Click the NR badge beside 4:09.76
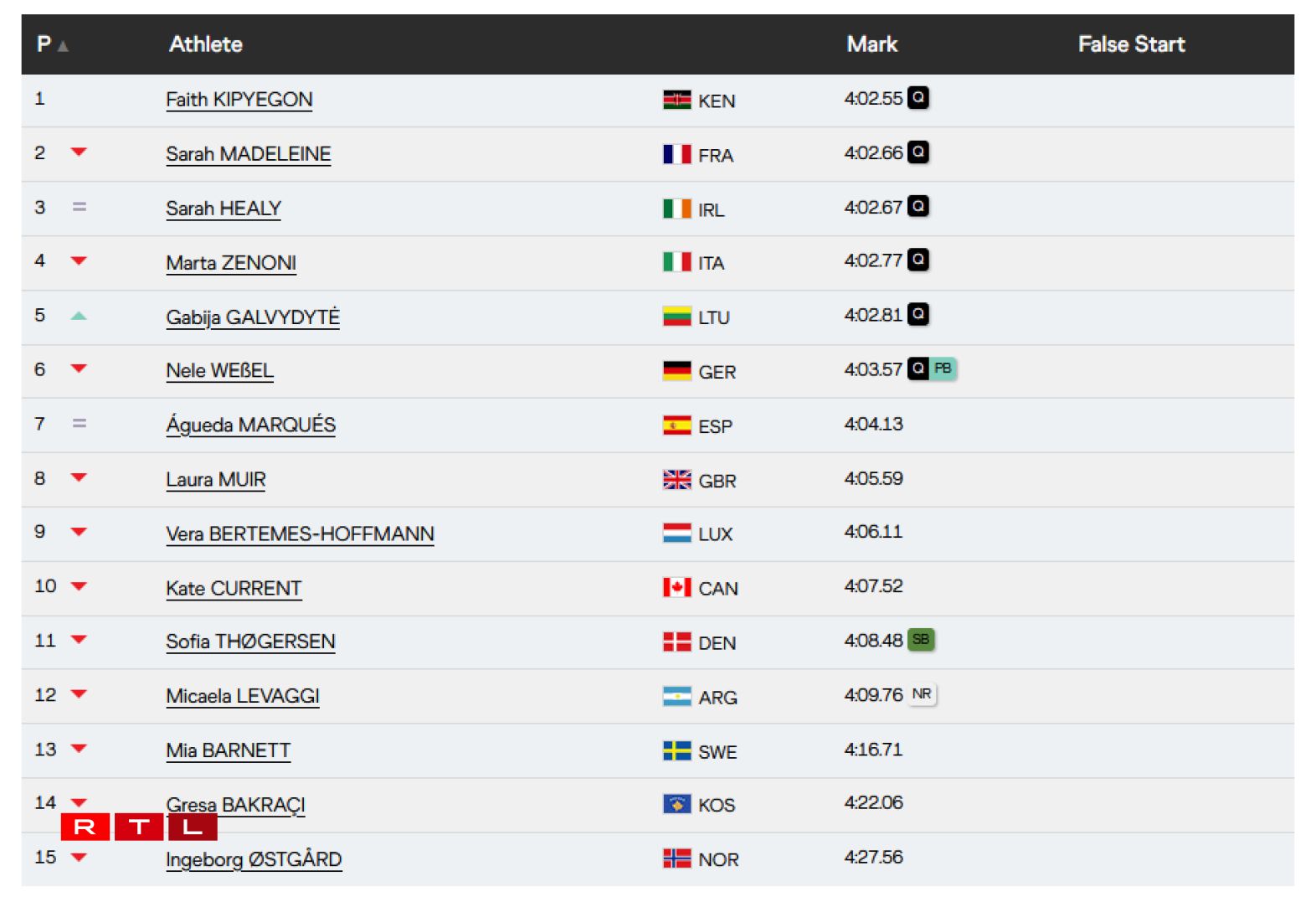This screenshot has width=1316, height=902. 922,694
